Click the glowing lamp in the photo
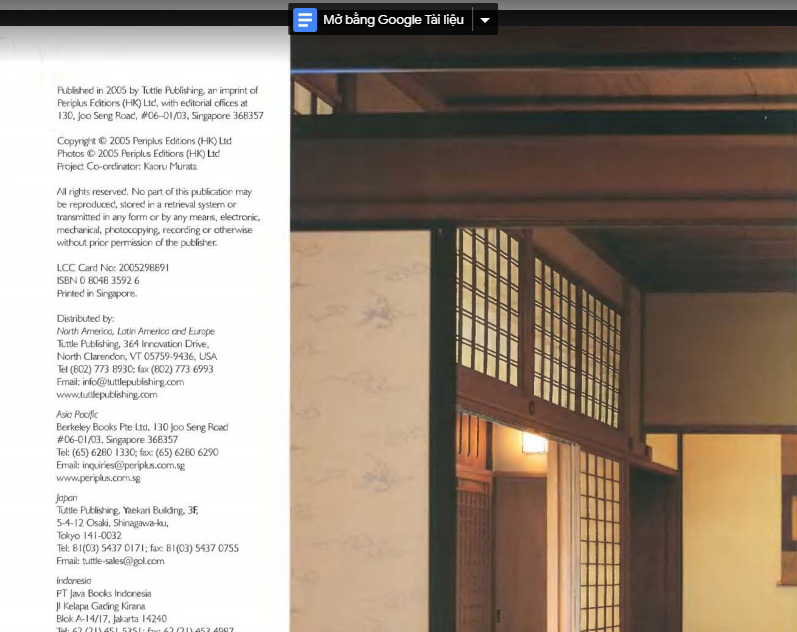 click(534, 443)
